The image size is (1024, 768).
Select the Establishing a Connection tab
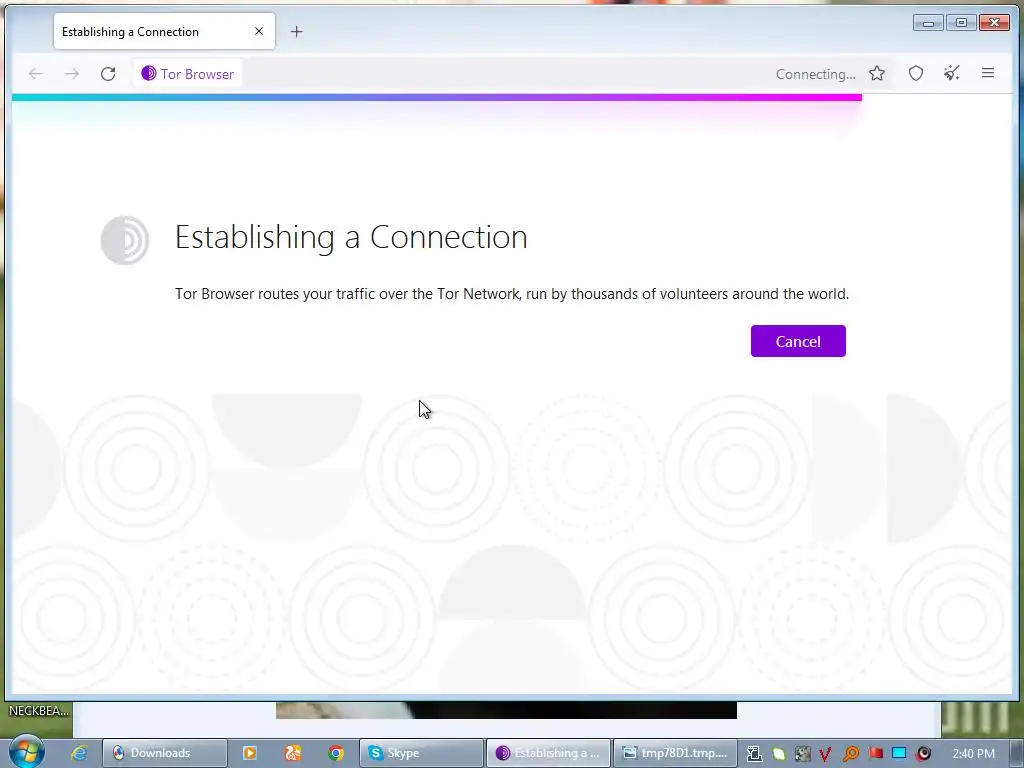(x=164, y=31)
